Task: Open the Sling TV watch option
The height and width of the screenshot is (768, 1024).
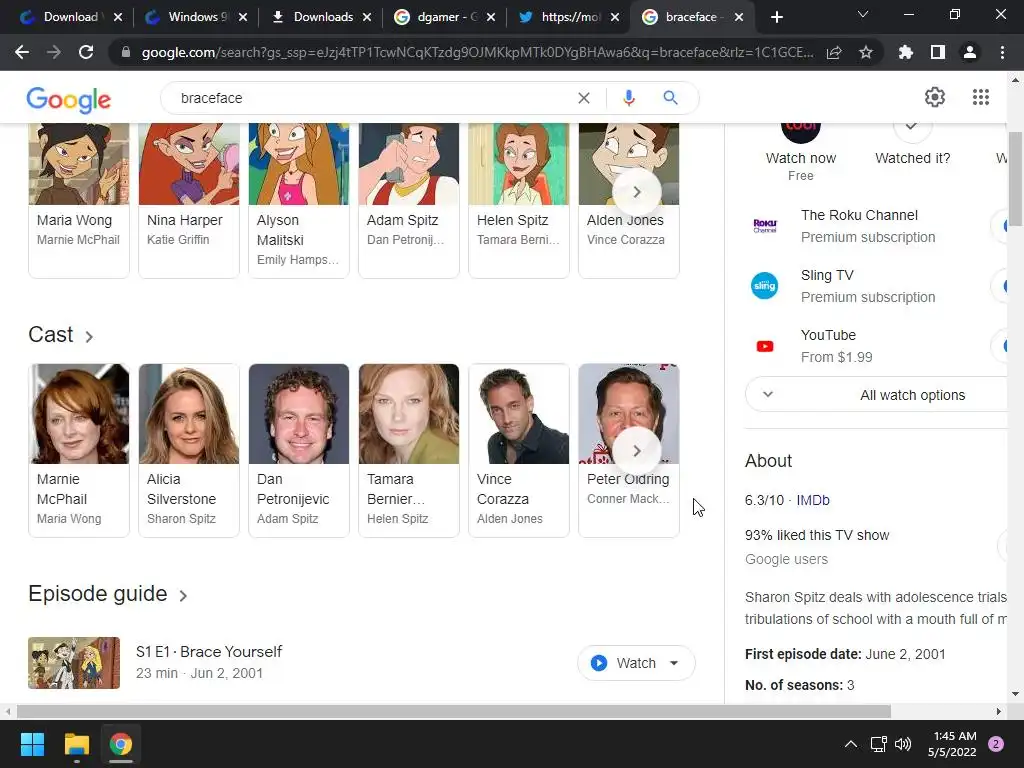Action: point(878,286)
